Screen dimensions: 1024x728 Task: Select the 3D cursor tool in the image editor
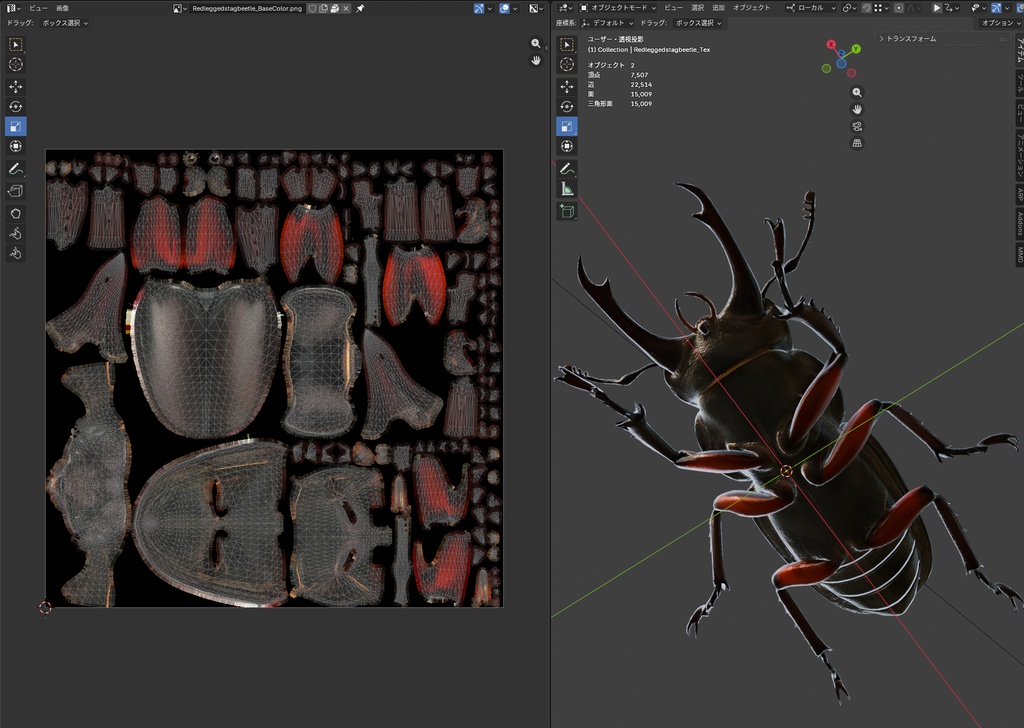(16, 64)
